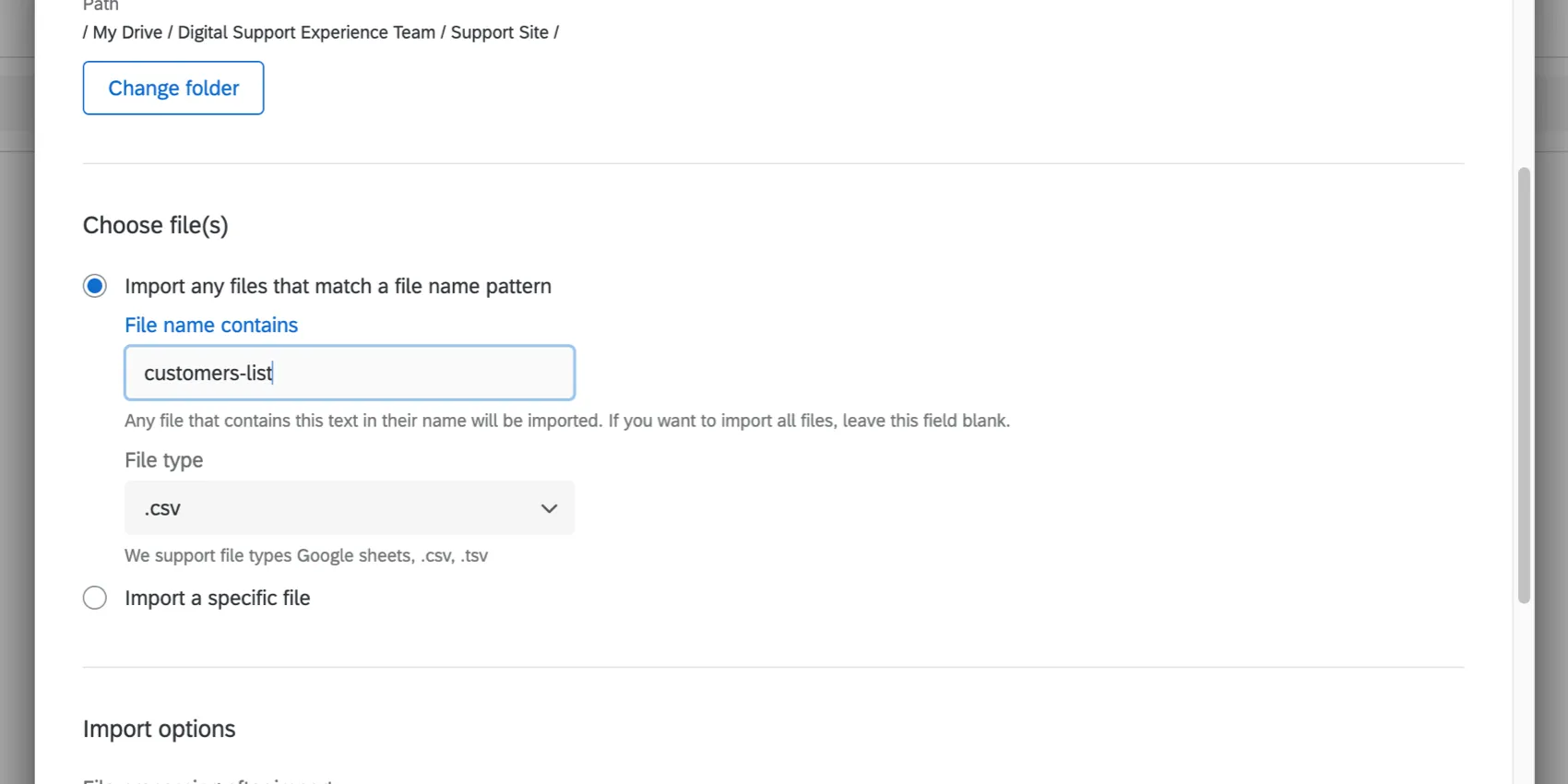Choose 'Import a specific file' option
Image resolution: width=1568 pixels, height=784 pixels.
[95, 598]
